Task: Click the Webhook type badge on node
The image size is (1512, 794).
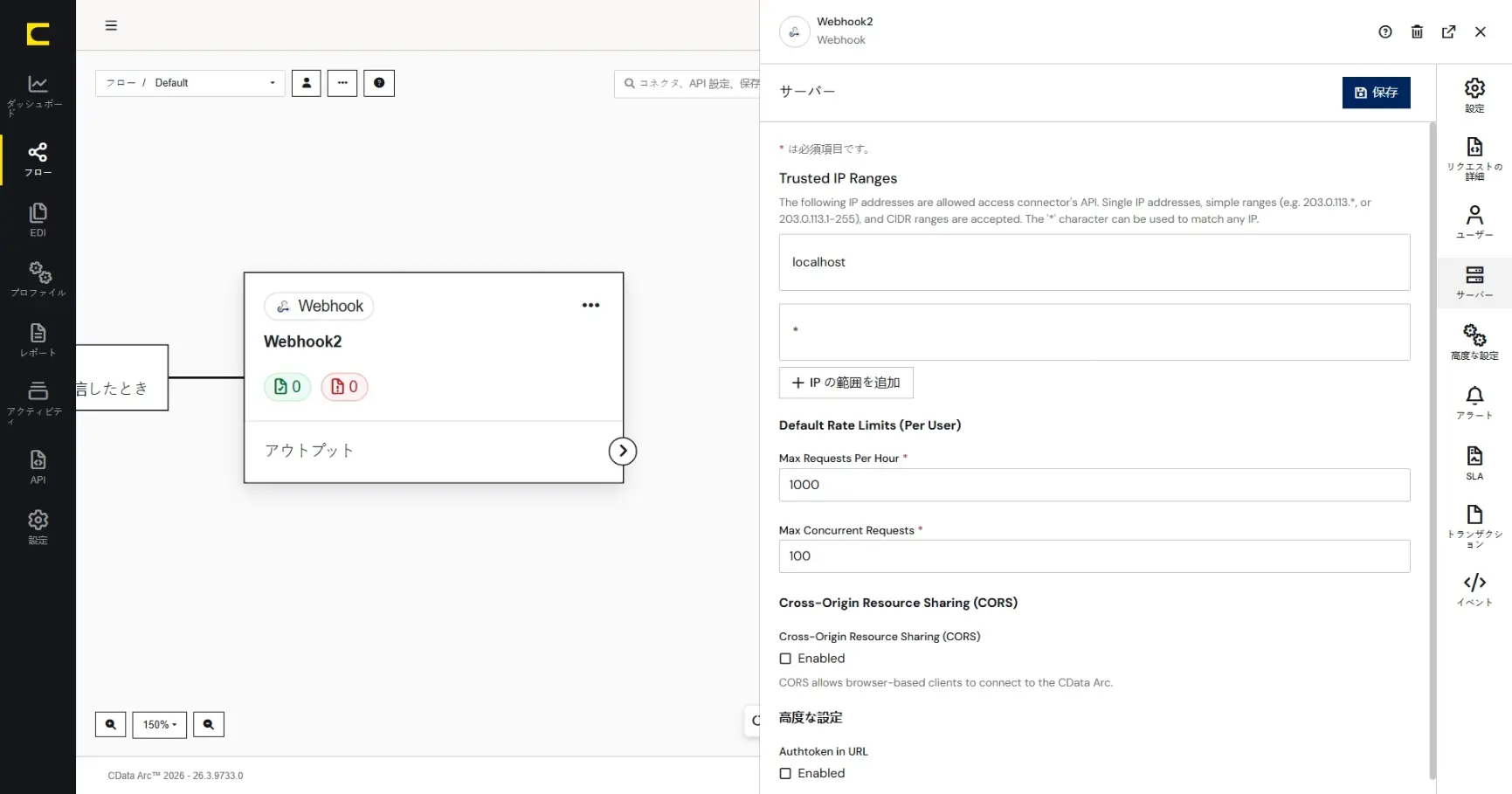Action: (319, 306)
